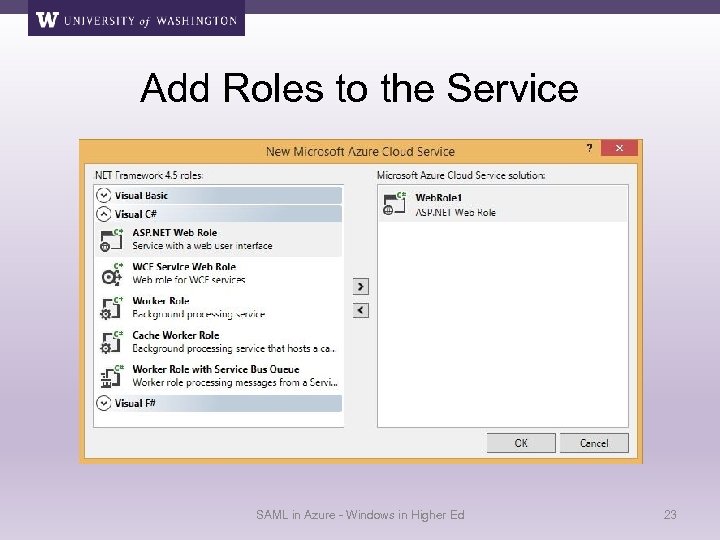Click the WebRole1 icon in solution list
The image size is (720, 540).
[394, 204]
